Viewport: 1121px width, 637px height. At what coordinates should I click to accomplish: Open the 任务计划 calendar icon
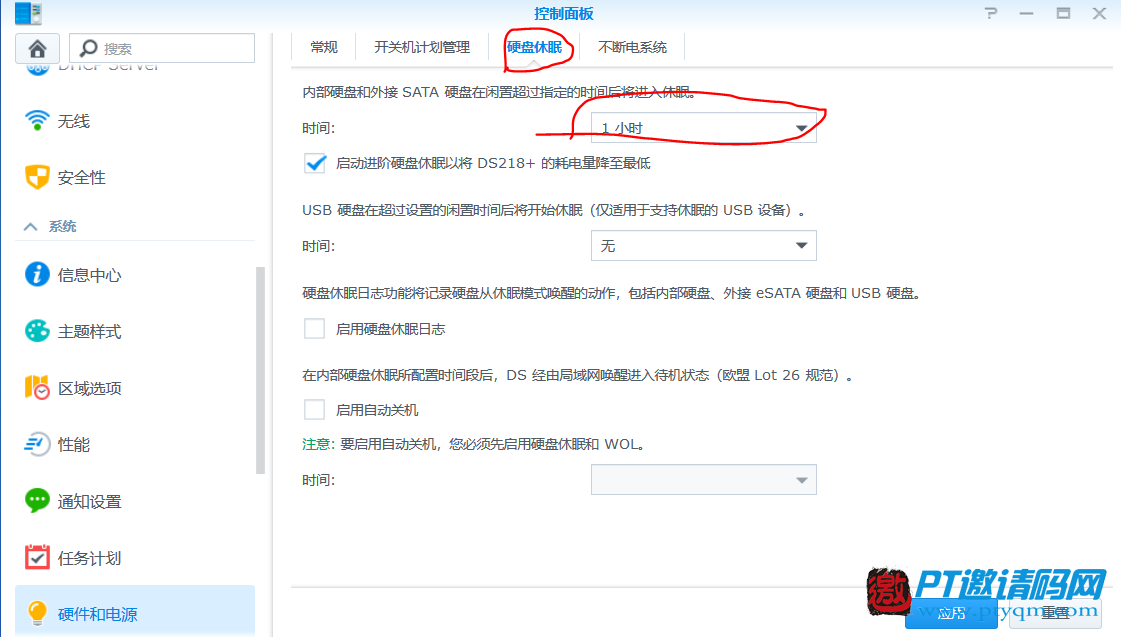click(36, 557)
